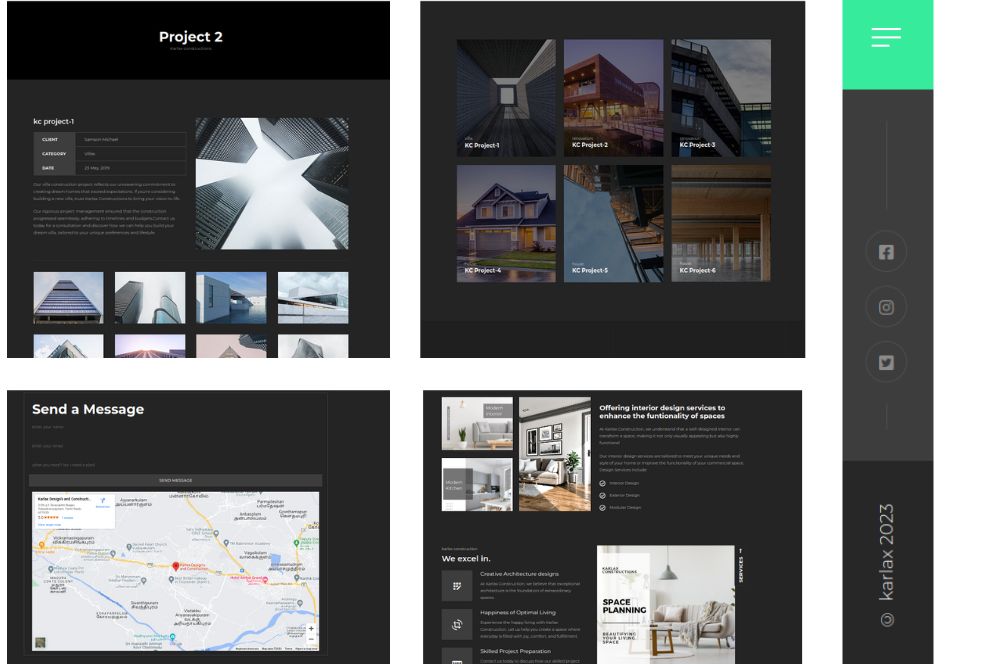Screen dimensions: 1000x664
Task: Click the Twitter icon in the sidebar
Action: pos(886,363)
